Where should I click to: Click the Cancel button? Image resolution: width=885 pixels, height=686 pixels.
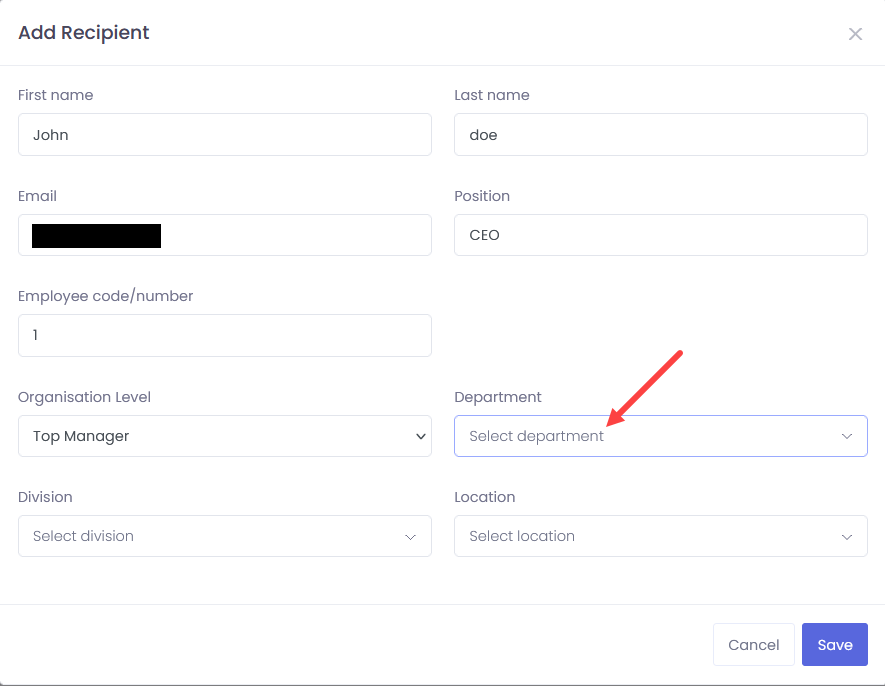pyautogui.click(x=753, y=644)
